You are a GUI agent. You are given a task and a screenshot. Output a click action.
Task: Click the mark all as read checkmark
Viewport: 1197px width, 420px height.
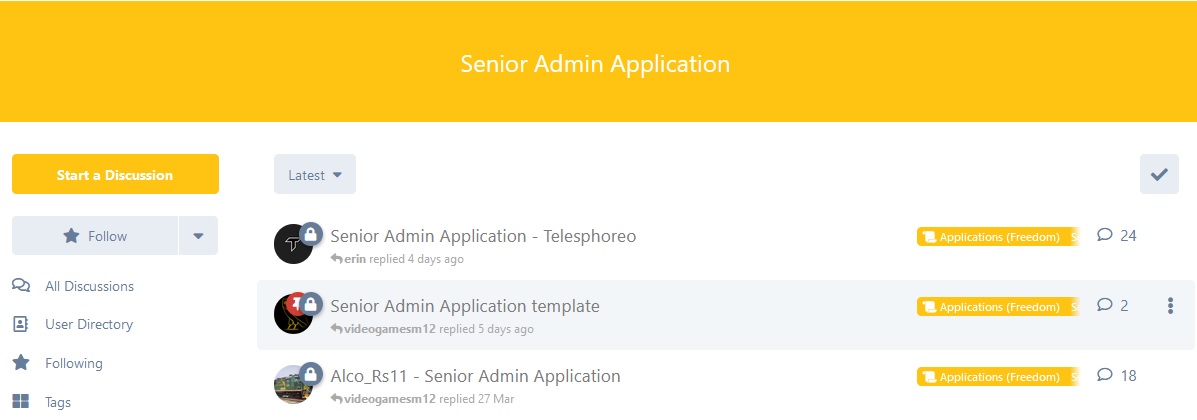tap(1159, 174)
